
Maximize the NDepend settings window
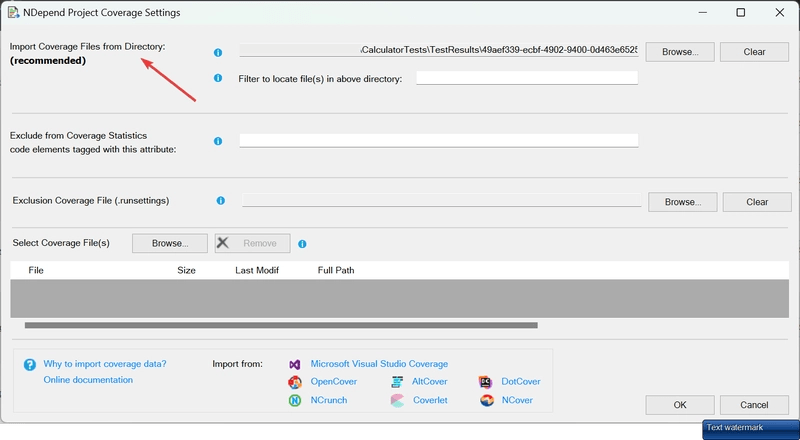[x=741, y=12]
